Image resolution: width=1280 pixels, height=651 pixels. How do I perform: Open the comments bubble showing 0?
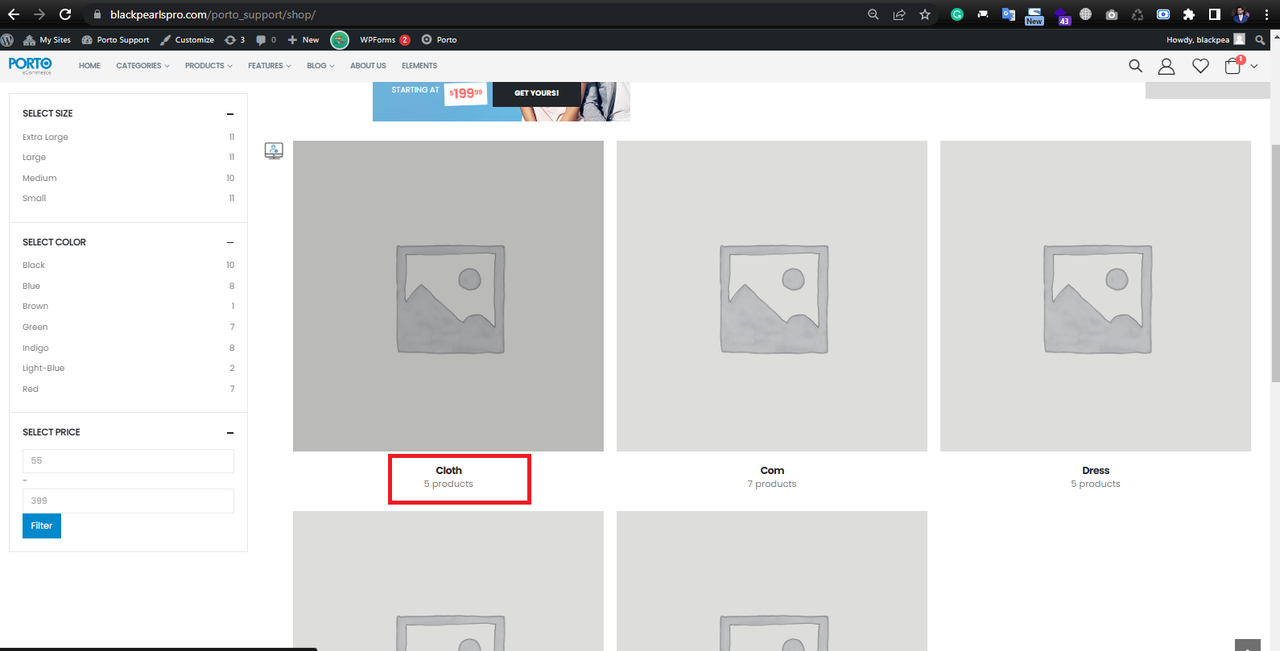pyautogui.click(x=266, y=40)
